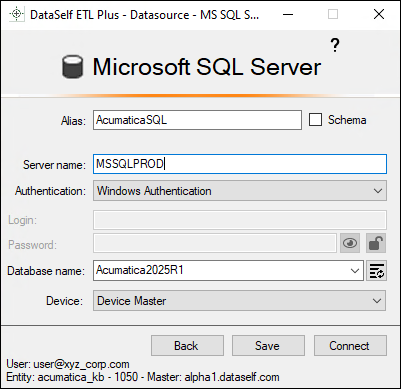The height and width of the screenshot is (389, 401).
Task: Minimize the DataSelf ETL Plus window
Action: coord(288,14)
